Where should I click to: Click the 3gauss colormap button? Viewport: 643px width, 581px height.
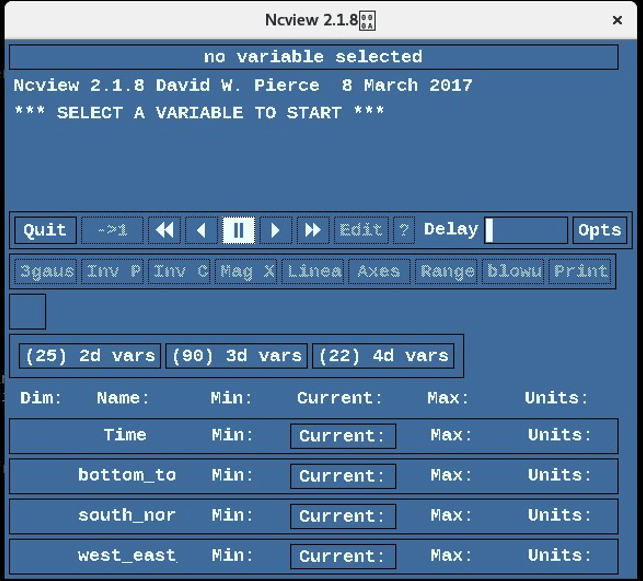tap(46, 271)
